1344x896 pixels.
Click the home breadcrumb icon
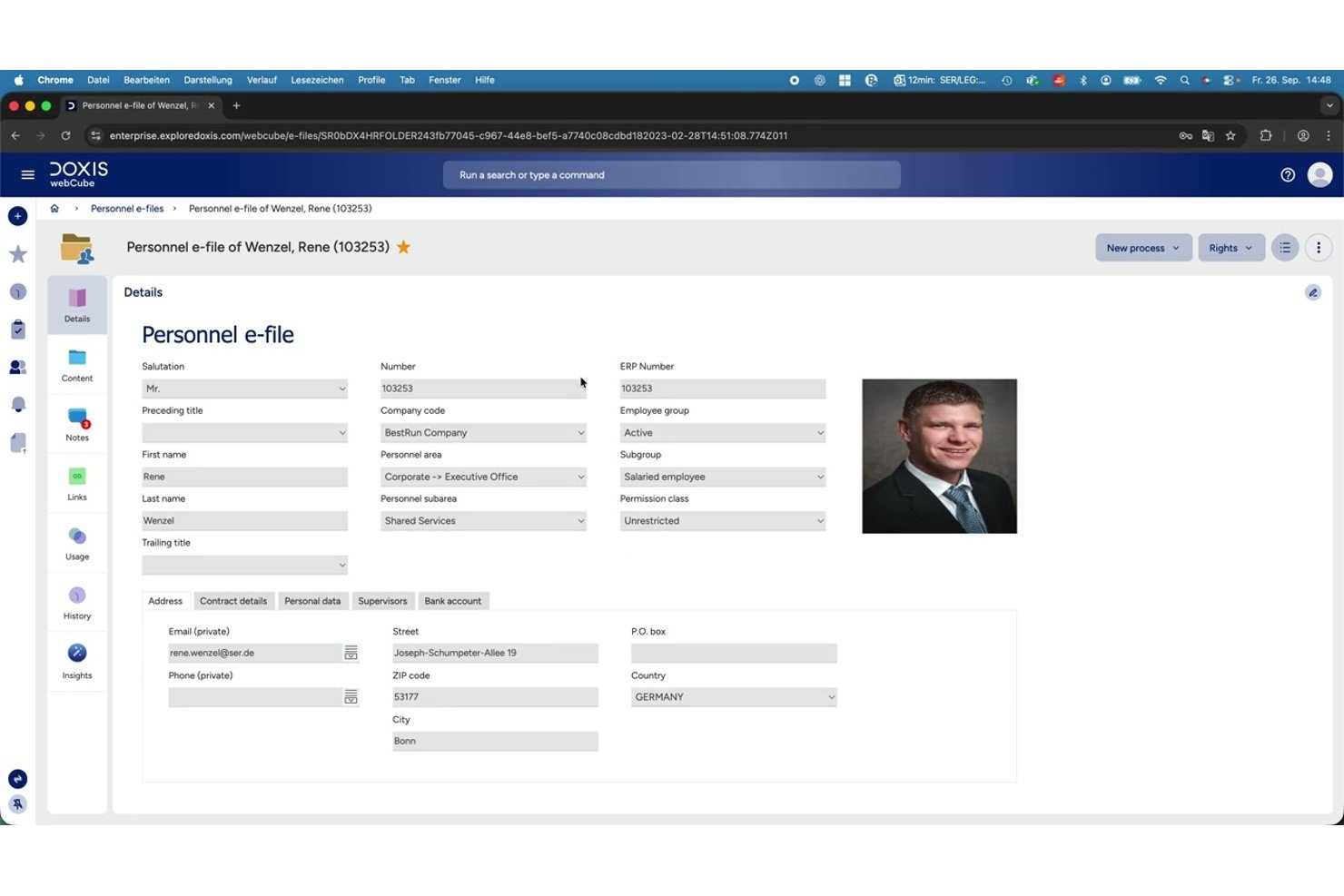pyautogui.click(x=54, y=209)
